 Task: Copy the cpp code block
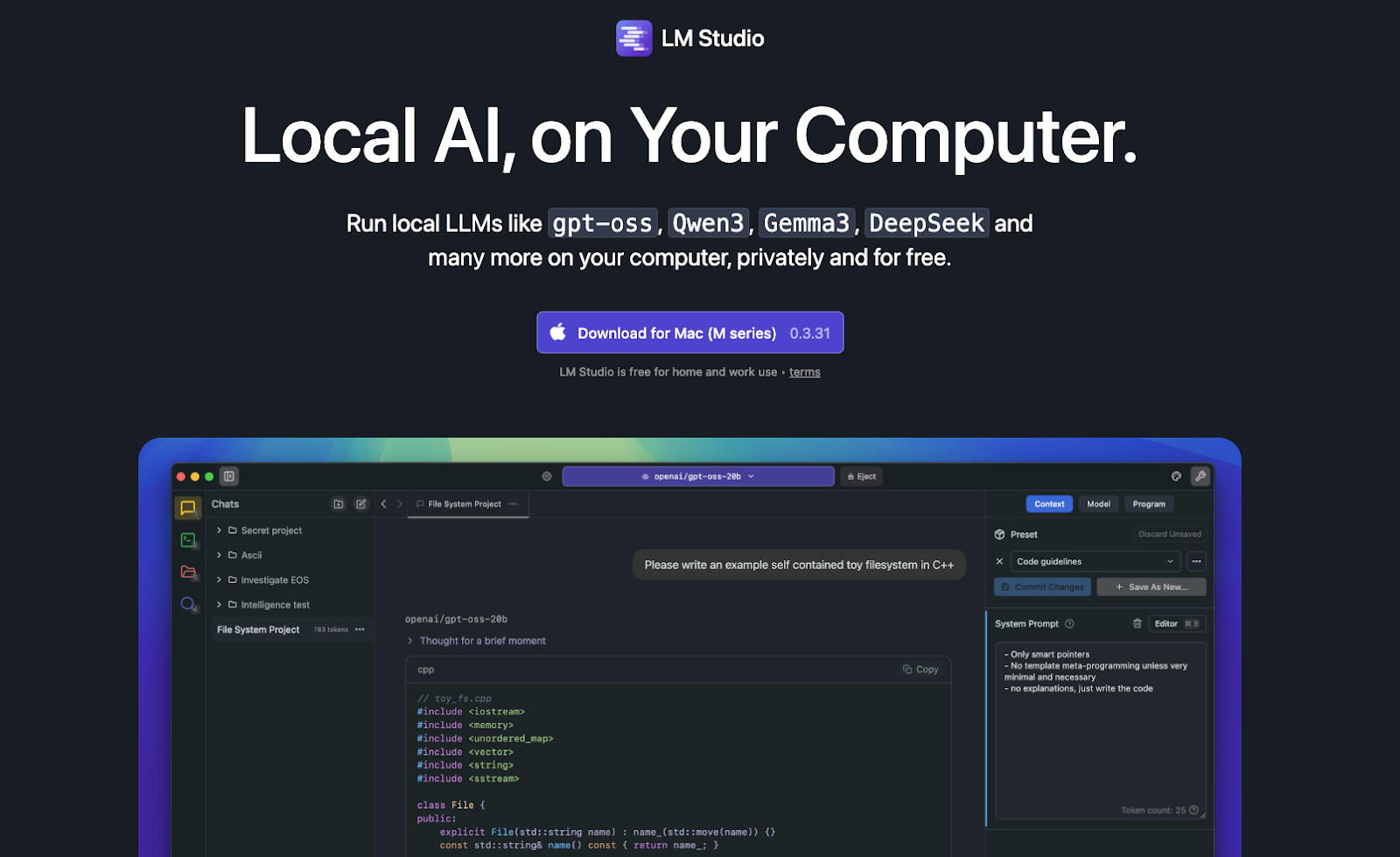point(920,670)
